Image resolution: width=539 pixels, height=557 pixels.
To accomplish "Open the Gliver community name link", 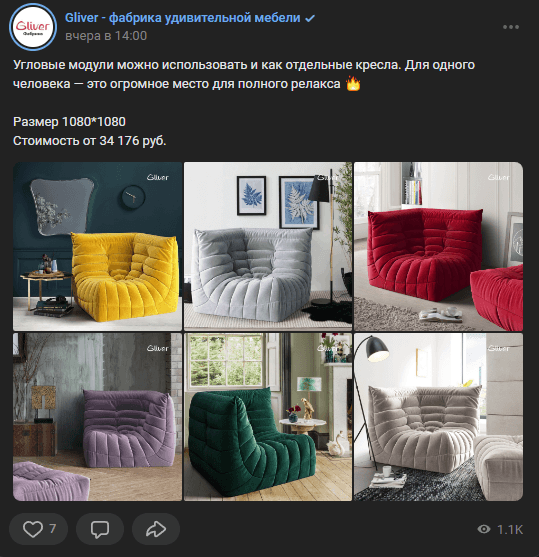I will pyautogui.click(x=183, y=18).
